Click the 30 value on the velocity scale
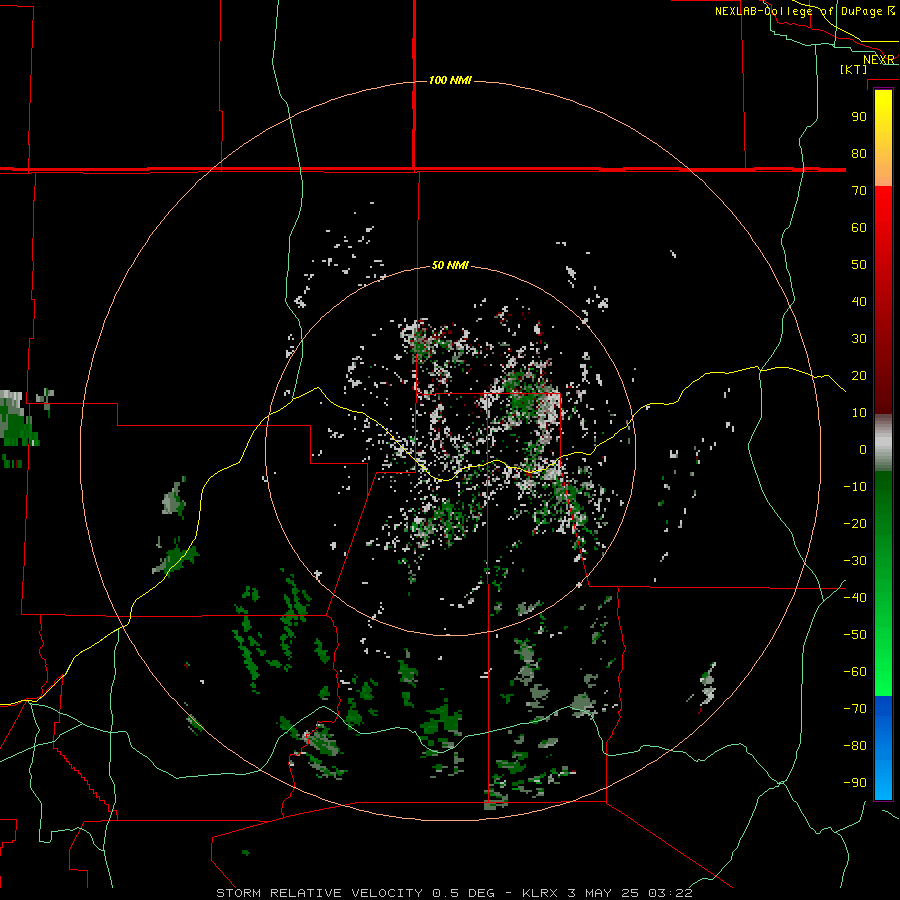 859,339
